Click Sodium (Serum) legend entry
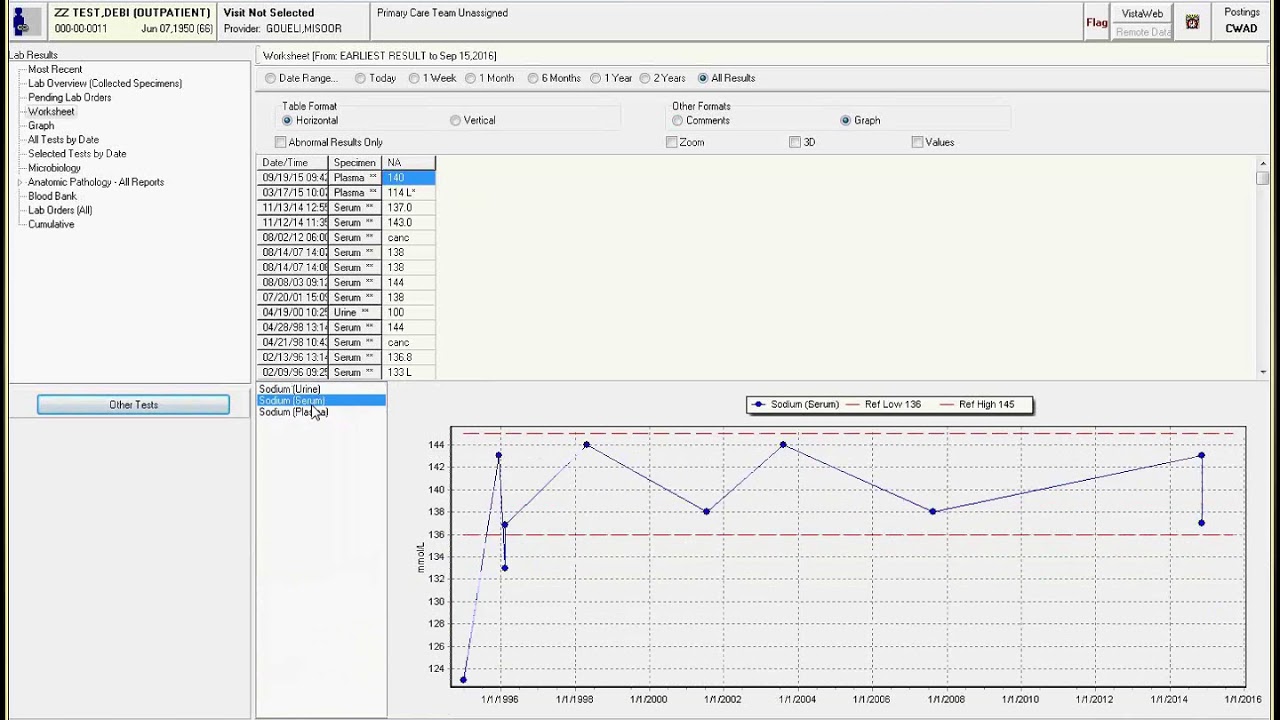1280x720 pixels. pos(796,405)
